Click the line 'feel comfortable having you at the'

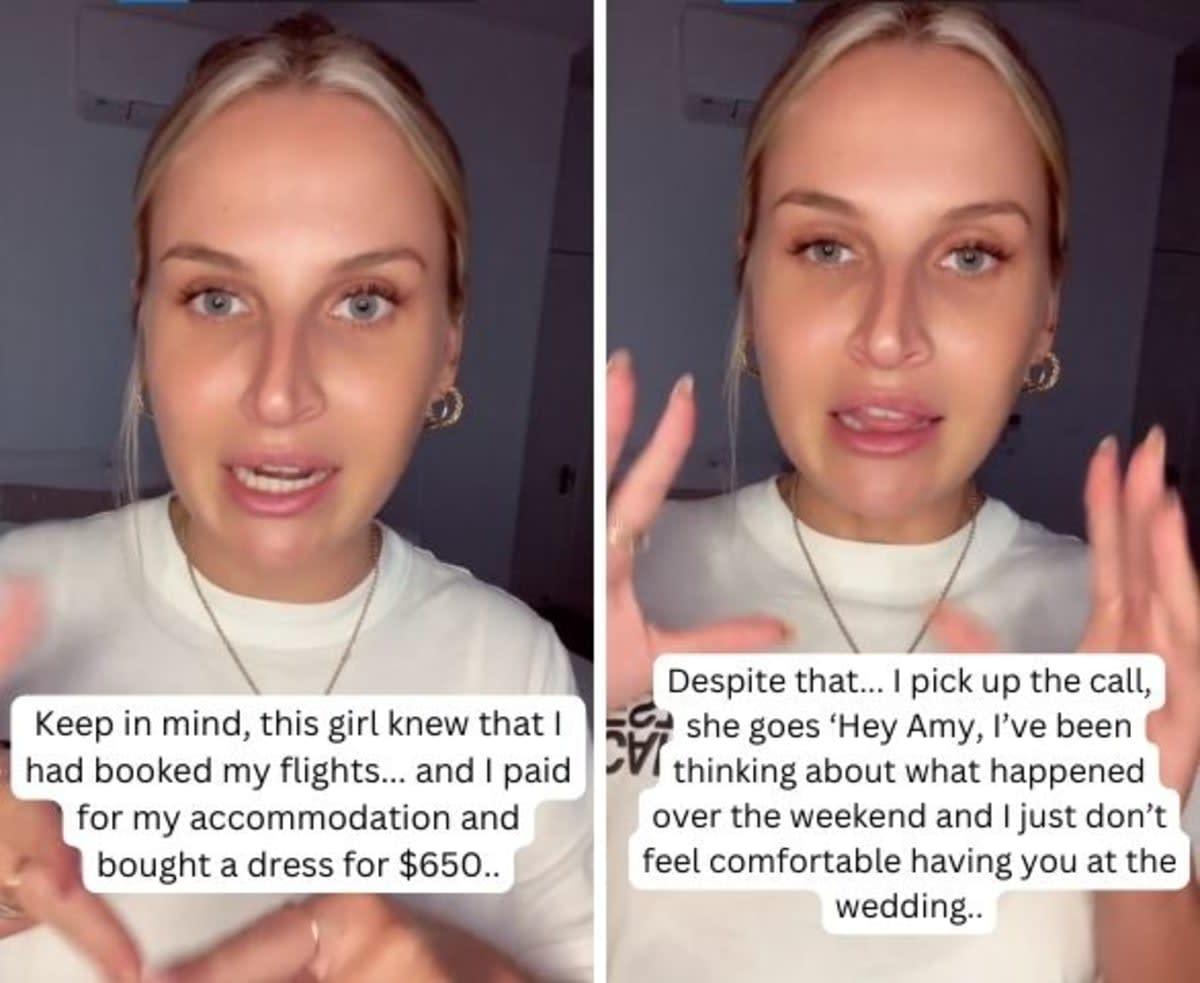[x=909, y=863]
